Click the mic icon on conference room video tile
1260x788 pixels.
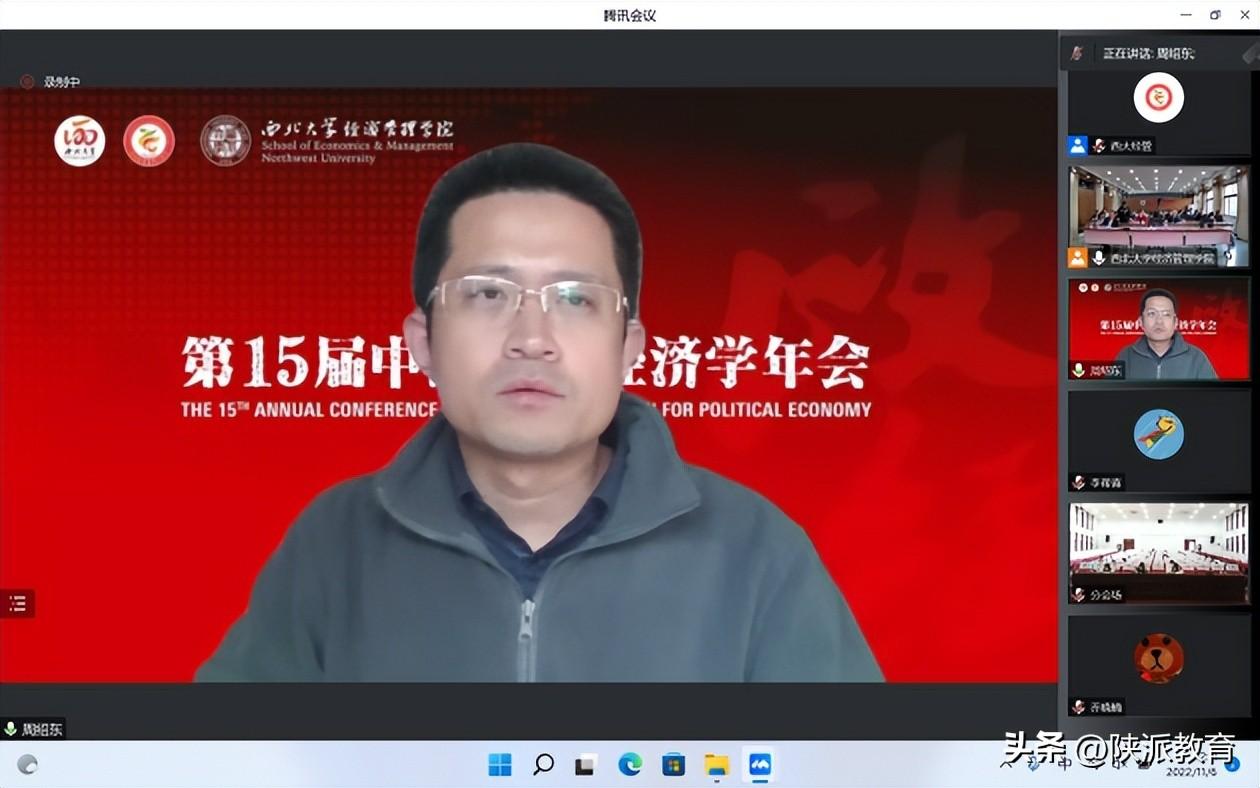tap(1099, 258)
